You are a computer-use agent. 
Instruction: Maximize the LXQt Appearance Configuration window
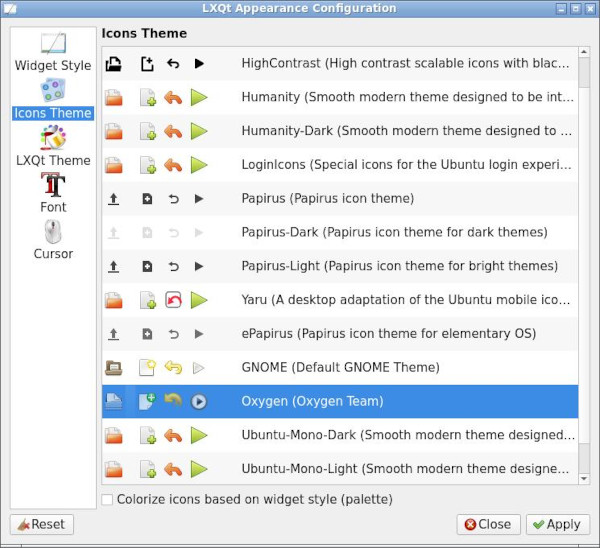pos(576,9)
